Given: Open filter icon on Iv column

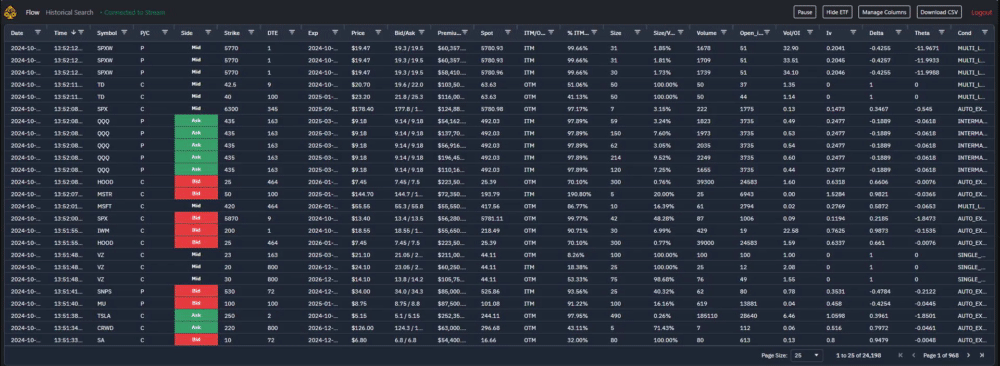Looking at the screenshot, I should (x=852, y=32).
